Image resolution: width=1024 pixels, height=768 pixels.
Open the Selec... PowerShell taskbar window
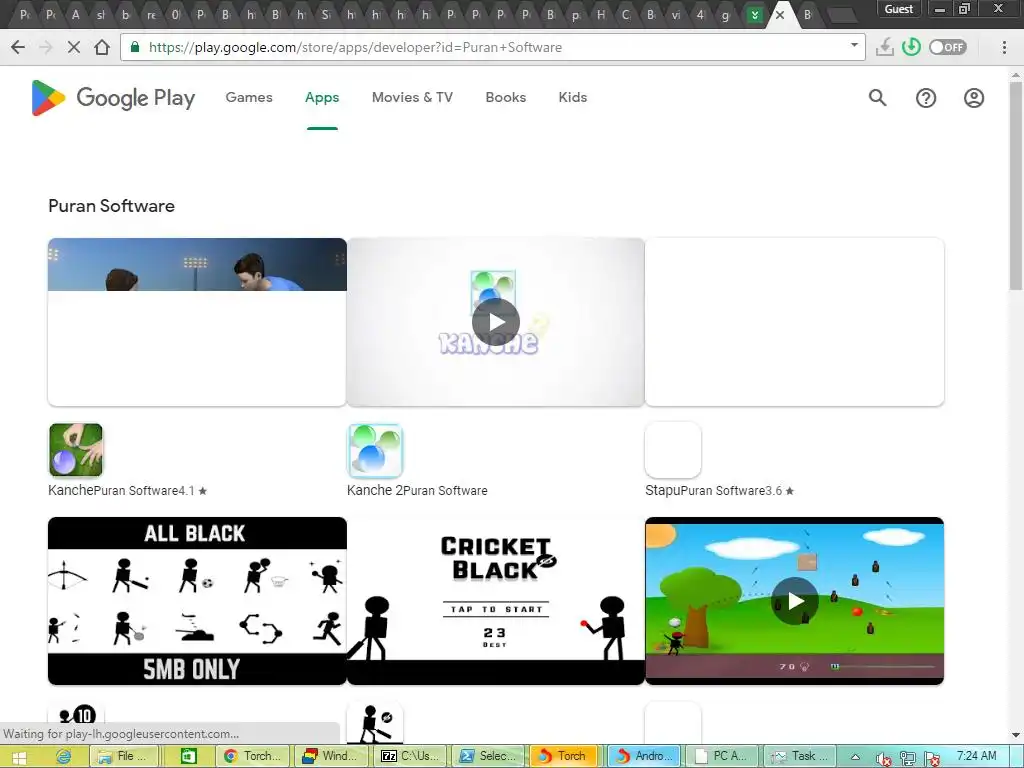(488, 756)
